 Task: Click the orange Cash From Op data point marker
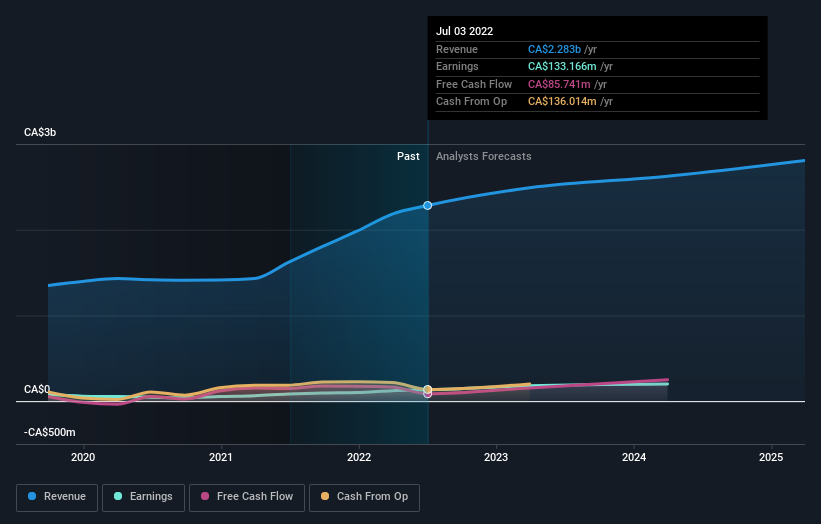pos(428,389)
